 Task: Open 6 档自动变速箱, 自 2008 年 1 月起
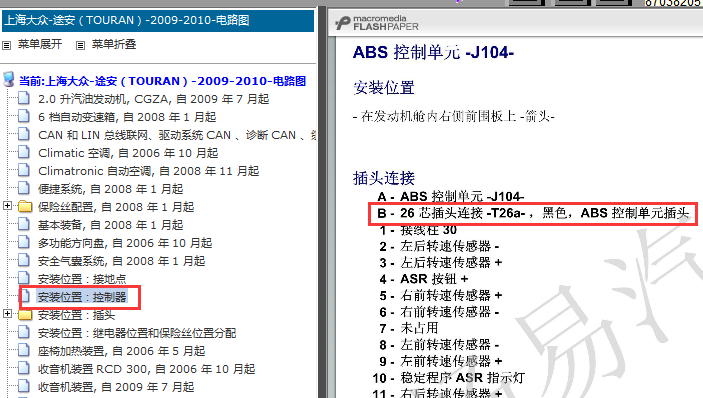[x=127, y=117]
